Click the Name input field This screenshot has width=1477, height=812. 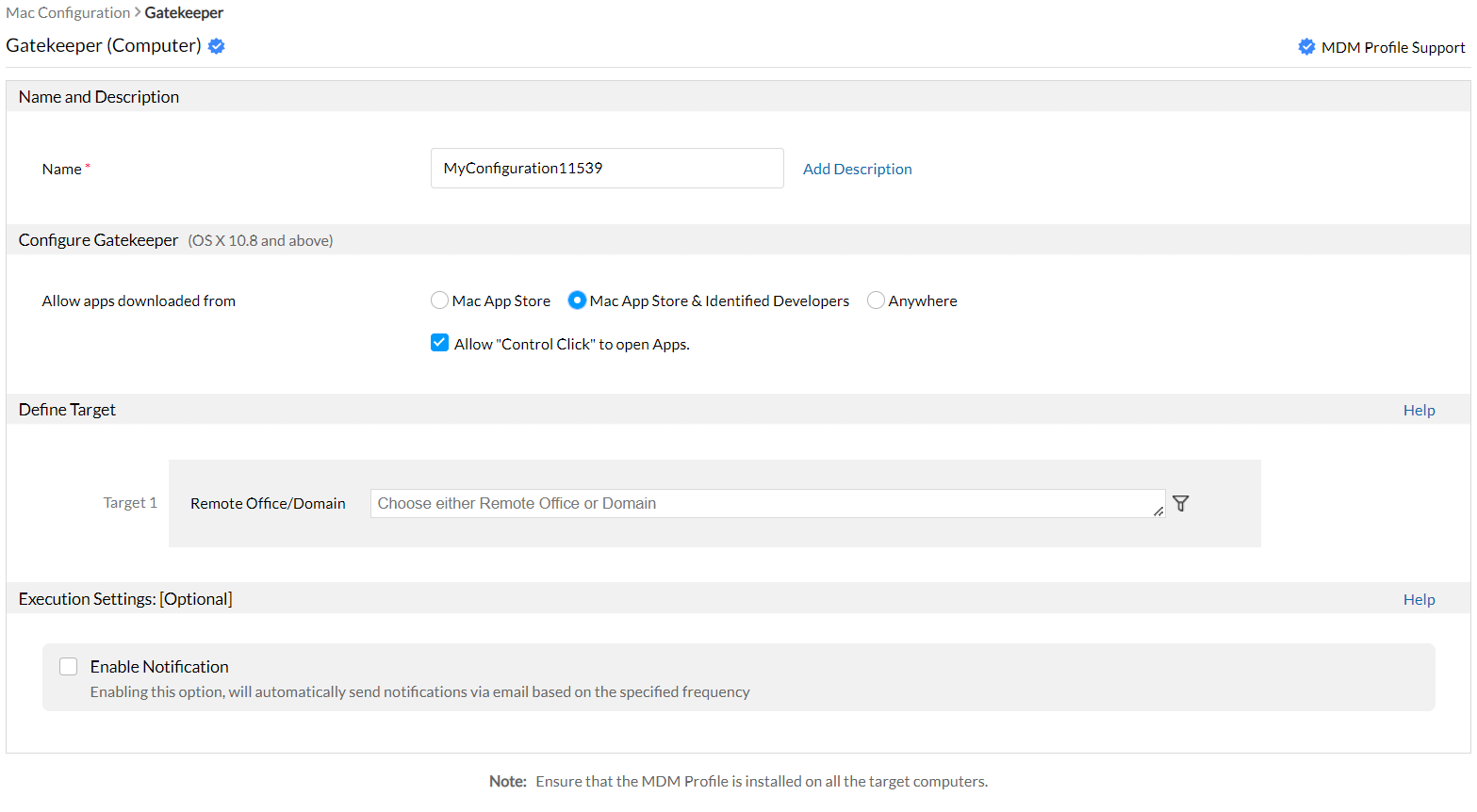(607, 169)
